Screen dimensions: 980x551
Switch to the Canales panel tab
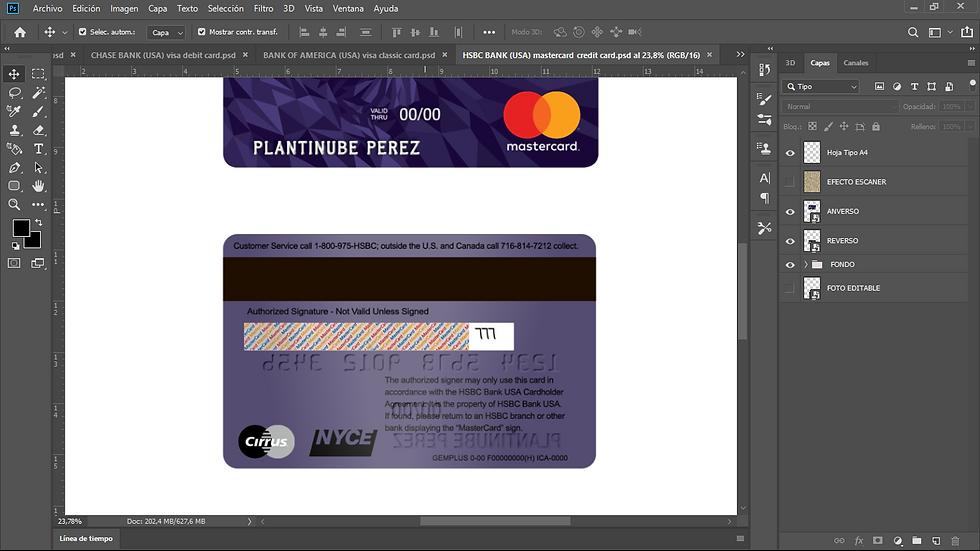[856, 63]
